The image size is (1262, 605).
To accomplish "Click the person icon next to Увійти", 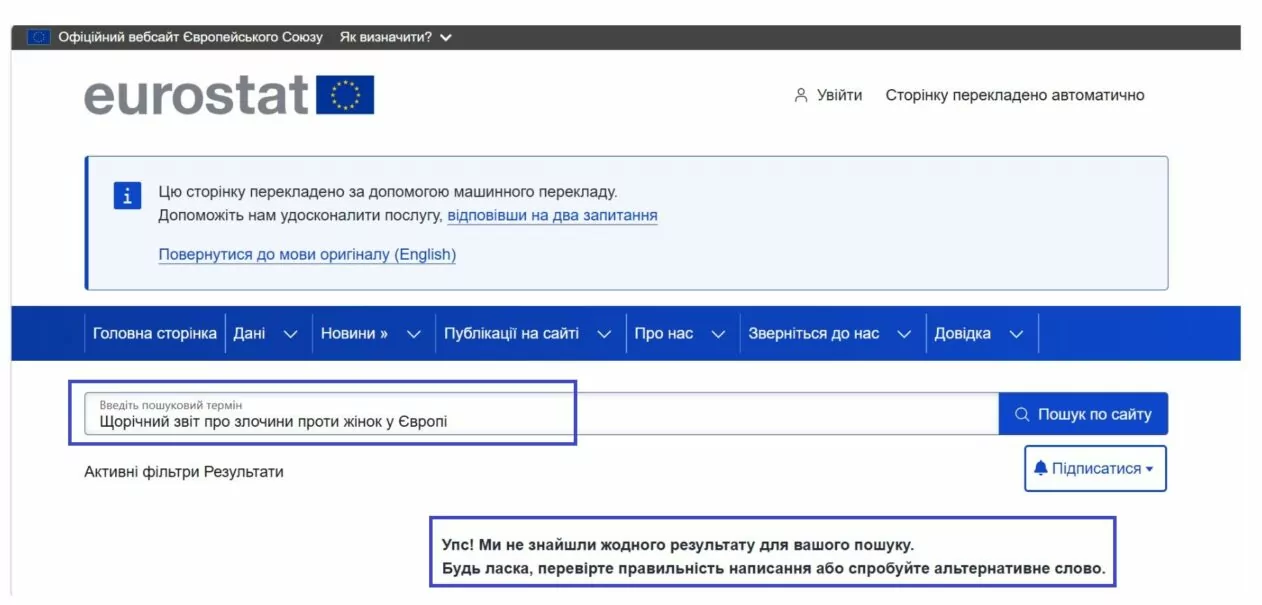I will (800, 95).
